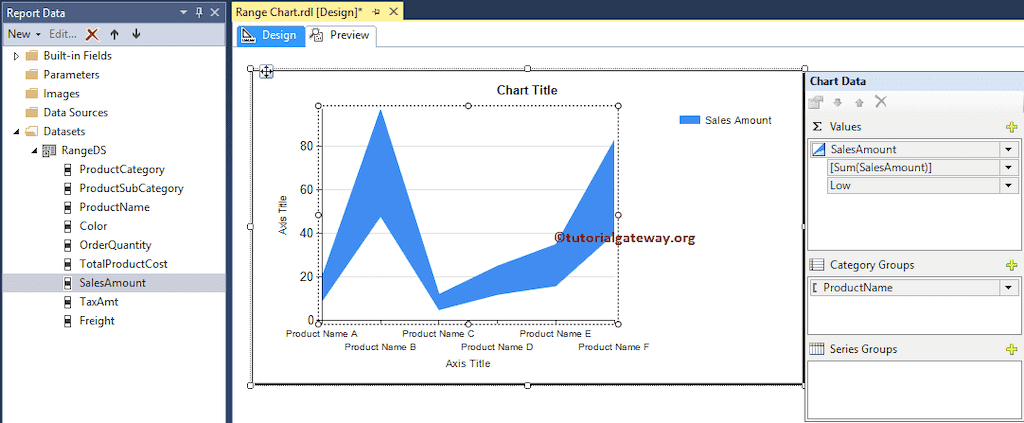Click the Category Groups table icon
1024x423 pixels.
816,265
